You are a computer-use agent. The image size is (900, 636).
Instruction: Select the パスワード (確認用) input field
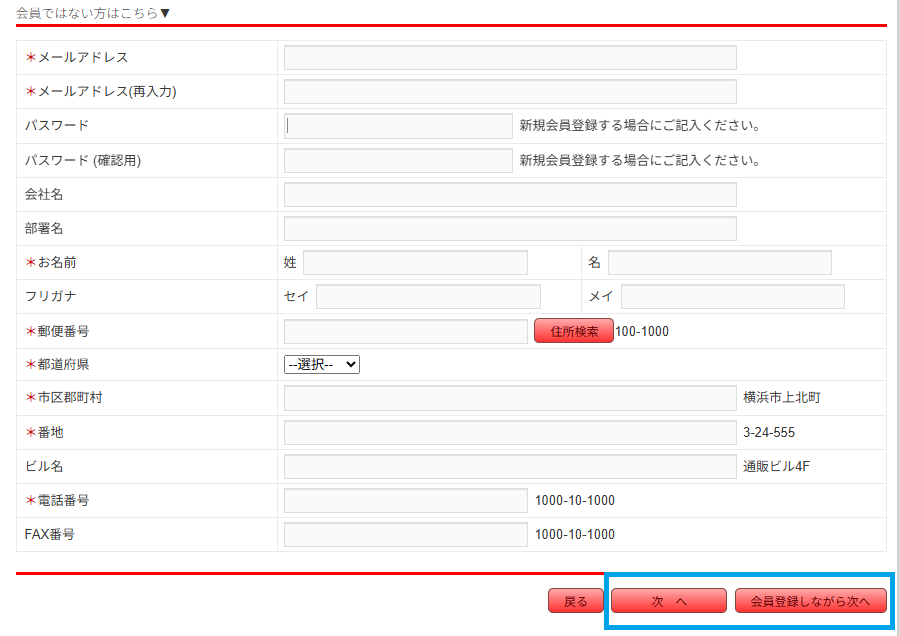(x=398, y=160)
